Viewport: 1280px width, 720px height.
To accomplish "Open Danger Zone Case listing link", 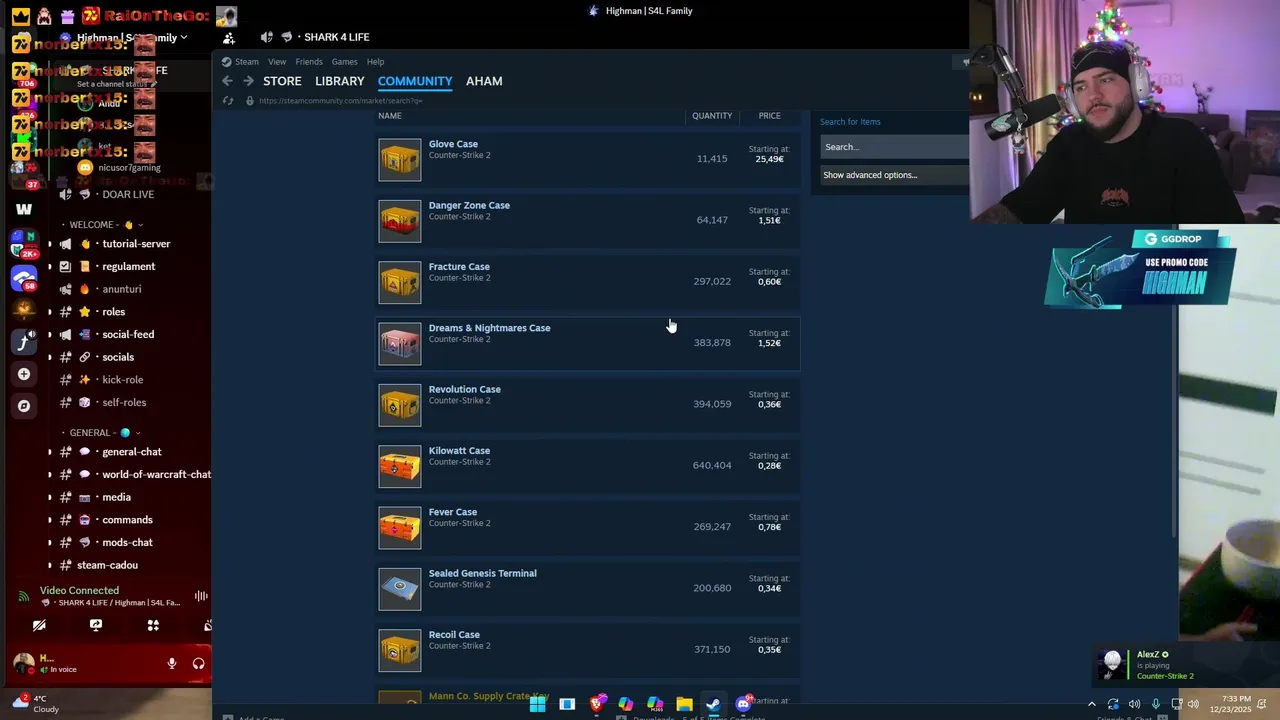I will point(469,205).
